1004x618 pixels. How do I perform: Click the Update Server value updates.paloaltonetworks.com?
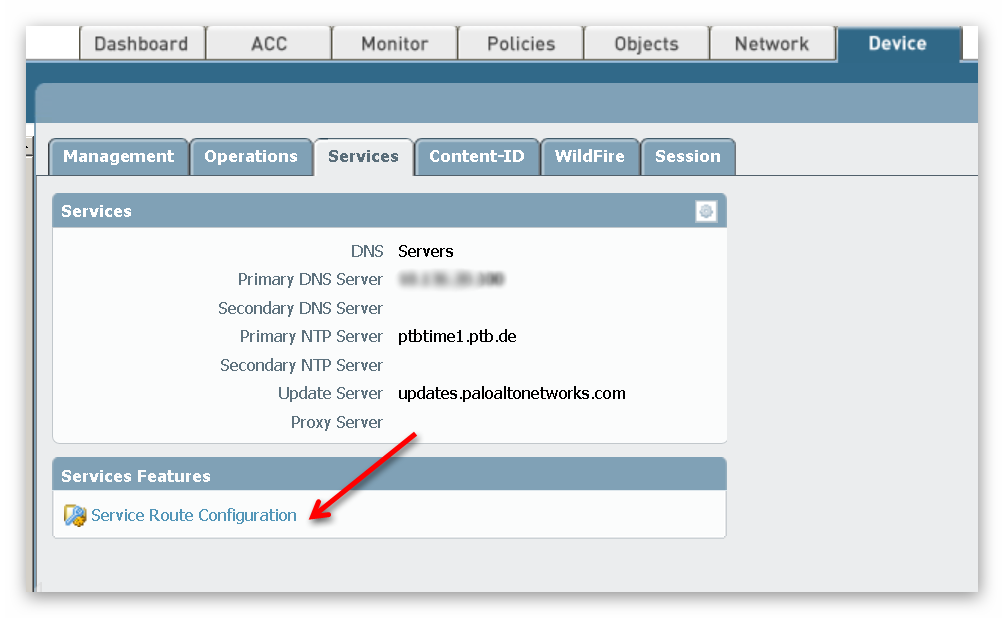click(x=512, y=393)
